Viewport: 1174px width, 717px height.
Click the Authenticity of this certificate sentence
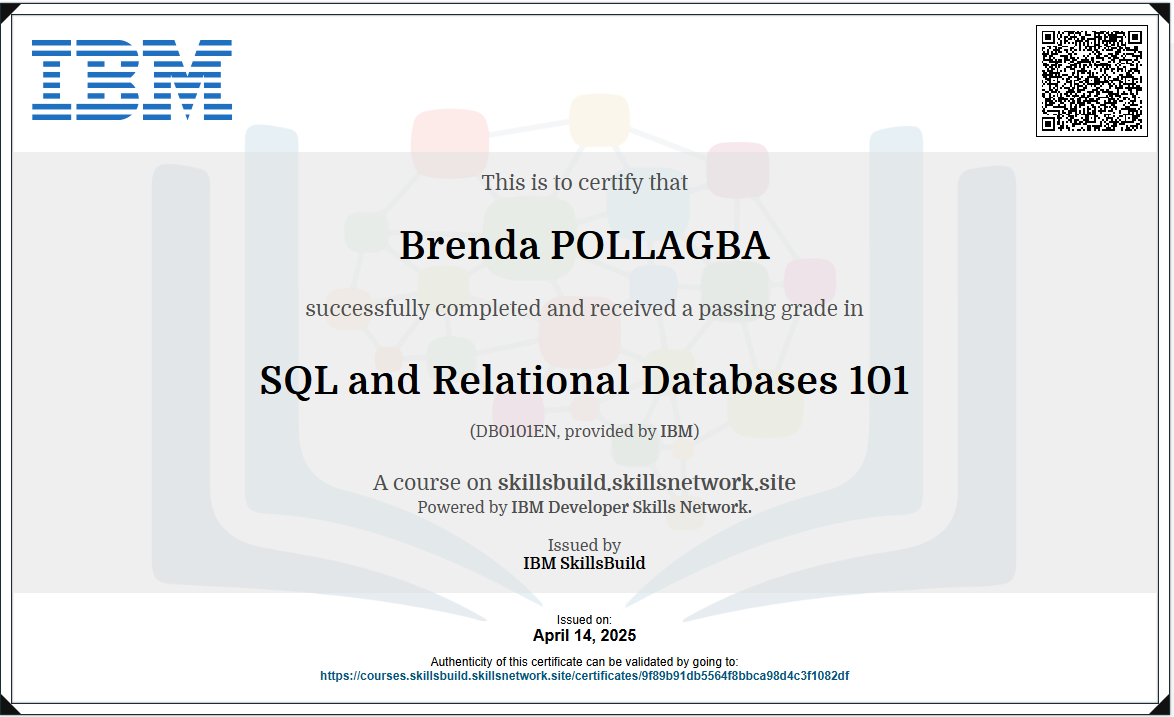[x=584, y=662]
